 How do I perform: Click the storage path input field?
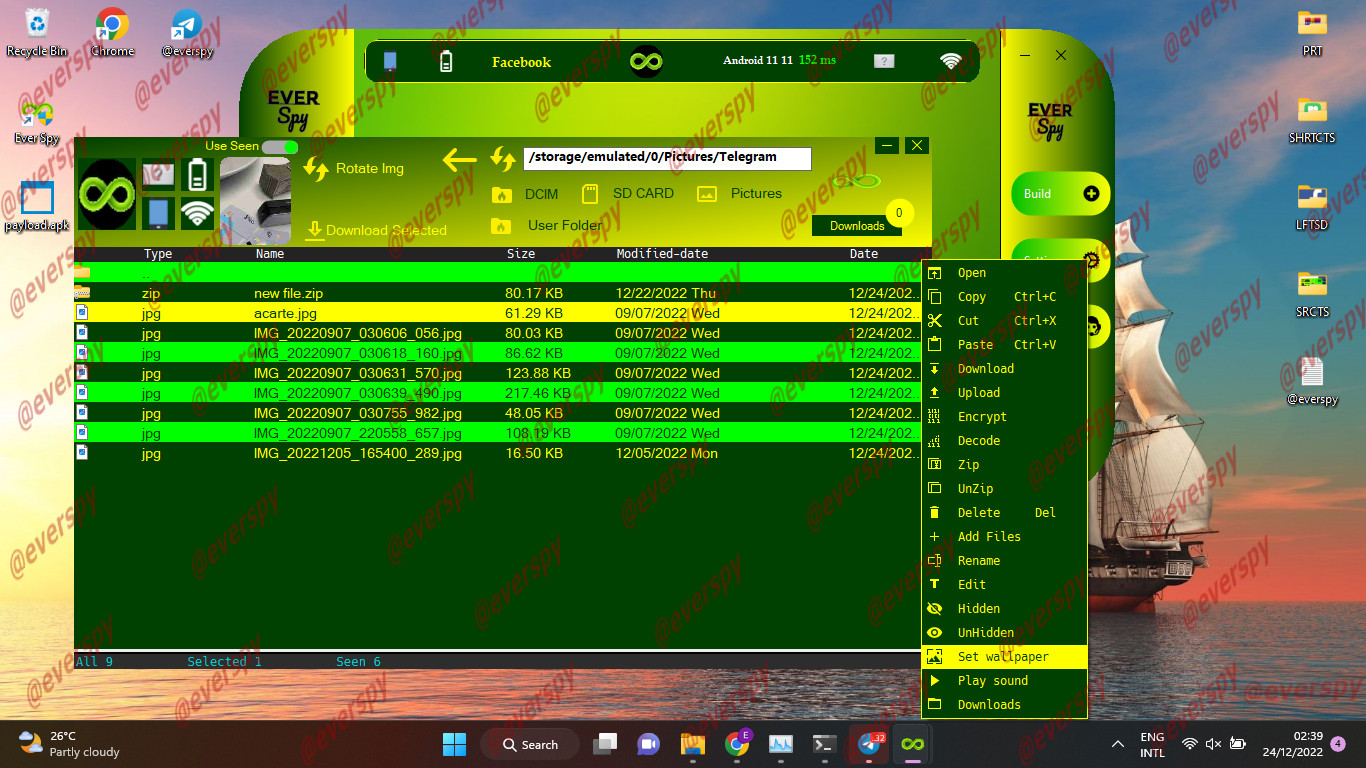[x=667, y=158]
